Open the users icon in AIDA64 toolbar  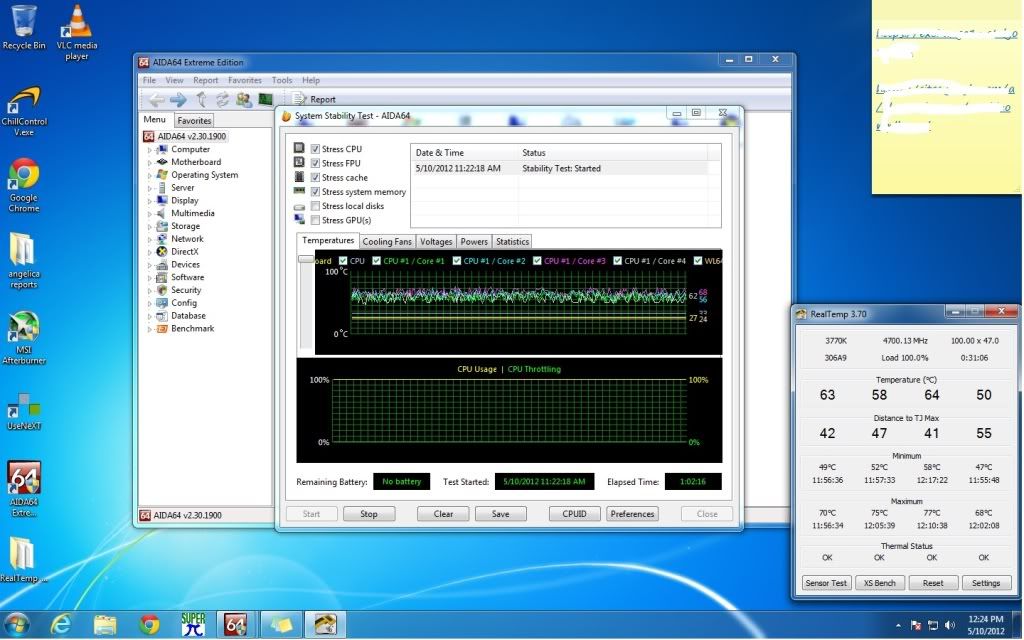[244, 99]
